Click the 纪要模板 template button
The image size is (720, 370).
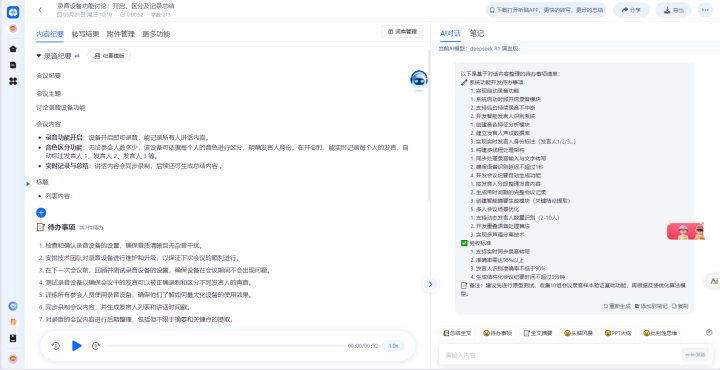[x=109, y=56]
